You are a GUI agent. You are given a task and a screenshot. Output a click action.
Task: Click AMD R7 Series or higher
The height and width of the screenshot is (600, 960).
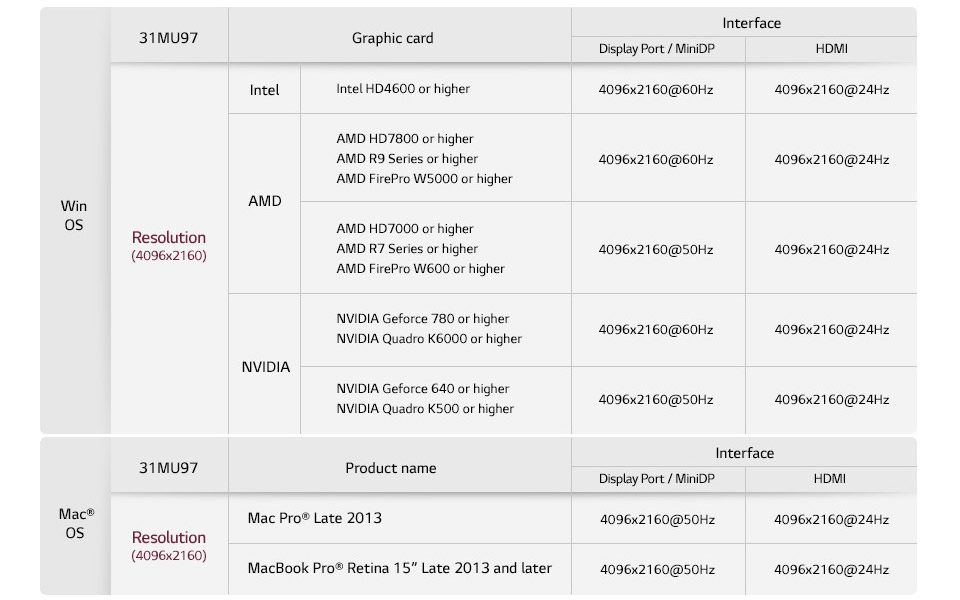[x=407, y=249]
